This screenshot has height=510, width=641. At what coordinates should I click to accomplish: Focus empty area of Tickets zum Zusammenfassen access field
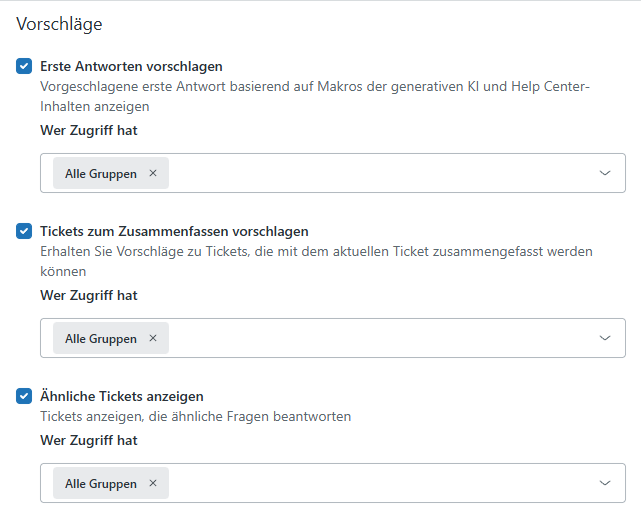pyautogui.click(x=380, y=338)
